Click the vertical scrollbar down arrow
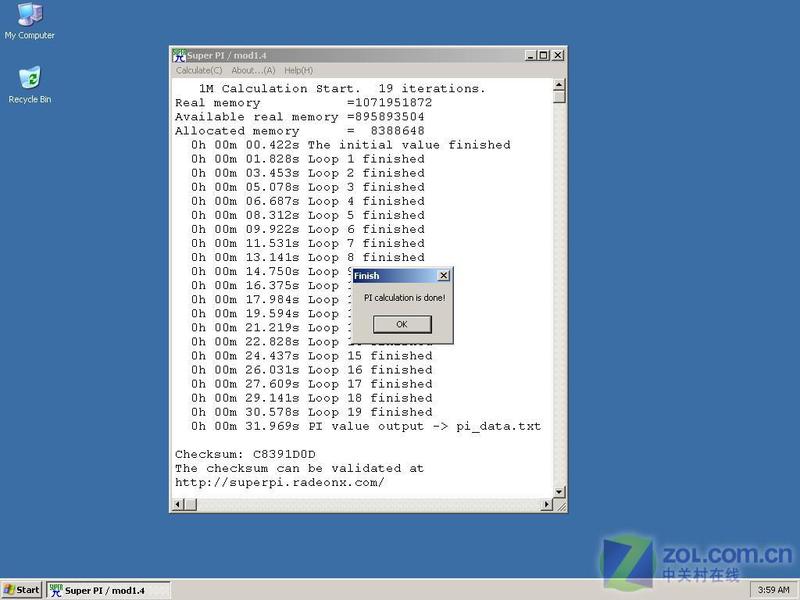The height and width of the screenshot is (600, 800). (559, 492)
